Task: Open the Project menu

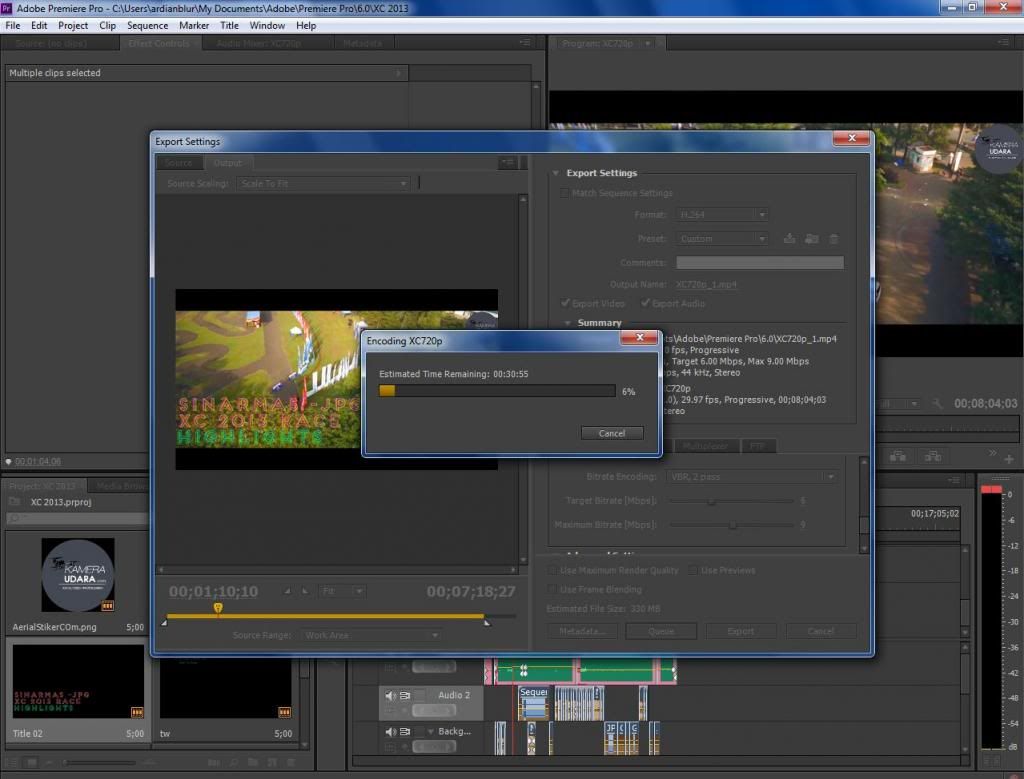Action: click(x=73, y=25)
